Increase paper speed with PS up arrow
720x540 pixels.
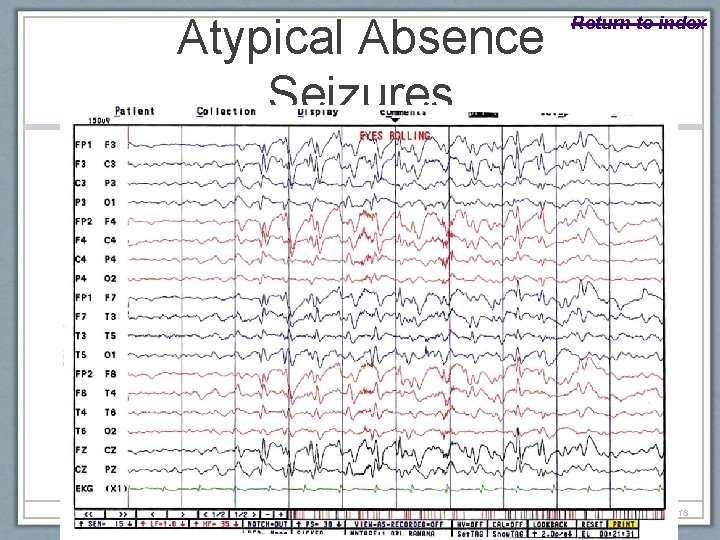298,524
